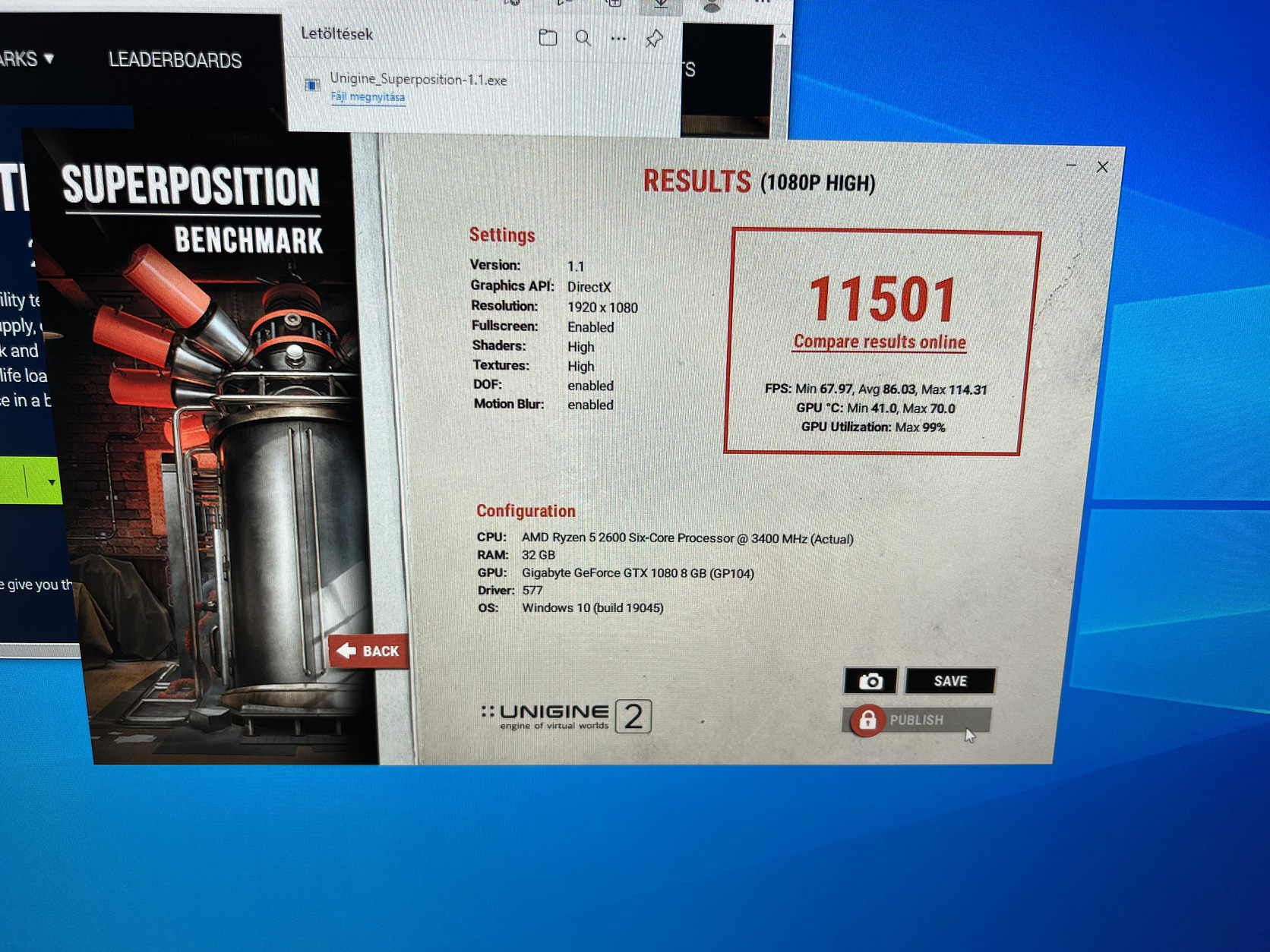This screenshot has height=952, width=1270.
Task: Click the score value '11501'
Action: coord(883,299)
